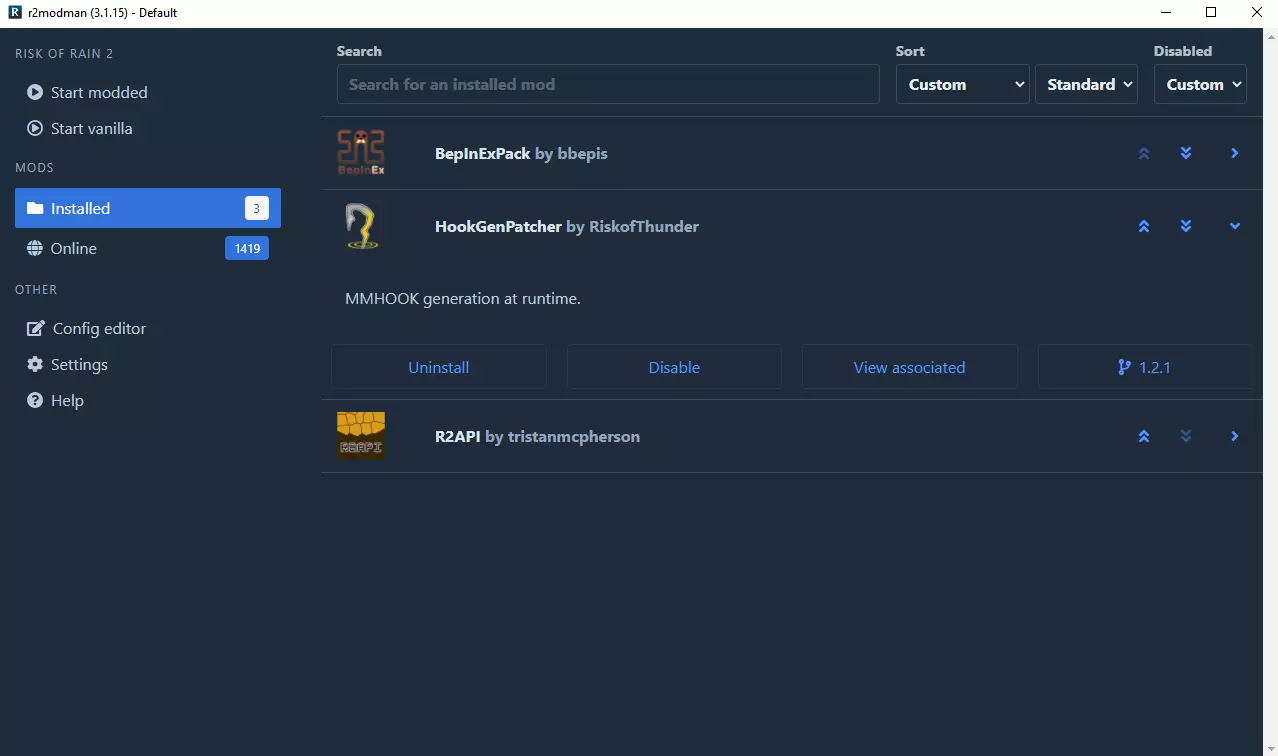Open the Standard sort direction dropdown
The width and height of the screenshot is (1278, 756).
[x=1087, y=84]
